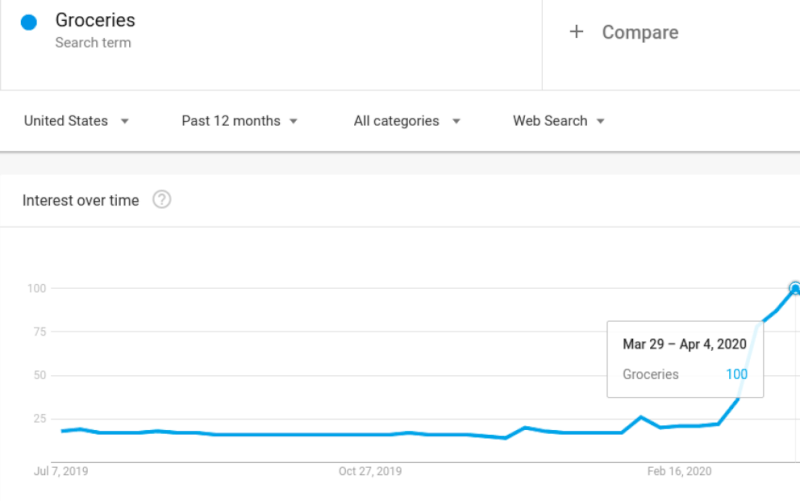Change the Web Search type selector
Image resolution: width=800 pixels, height=501 pixels.
559,121
